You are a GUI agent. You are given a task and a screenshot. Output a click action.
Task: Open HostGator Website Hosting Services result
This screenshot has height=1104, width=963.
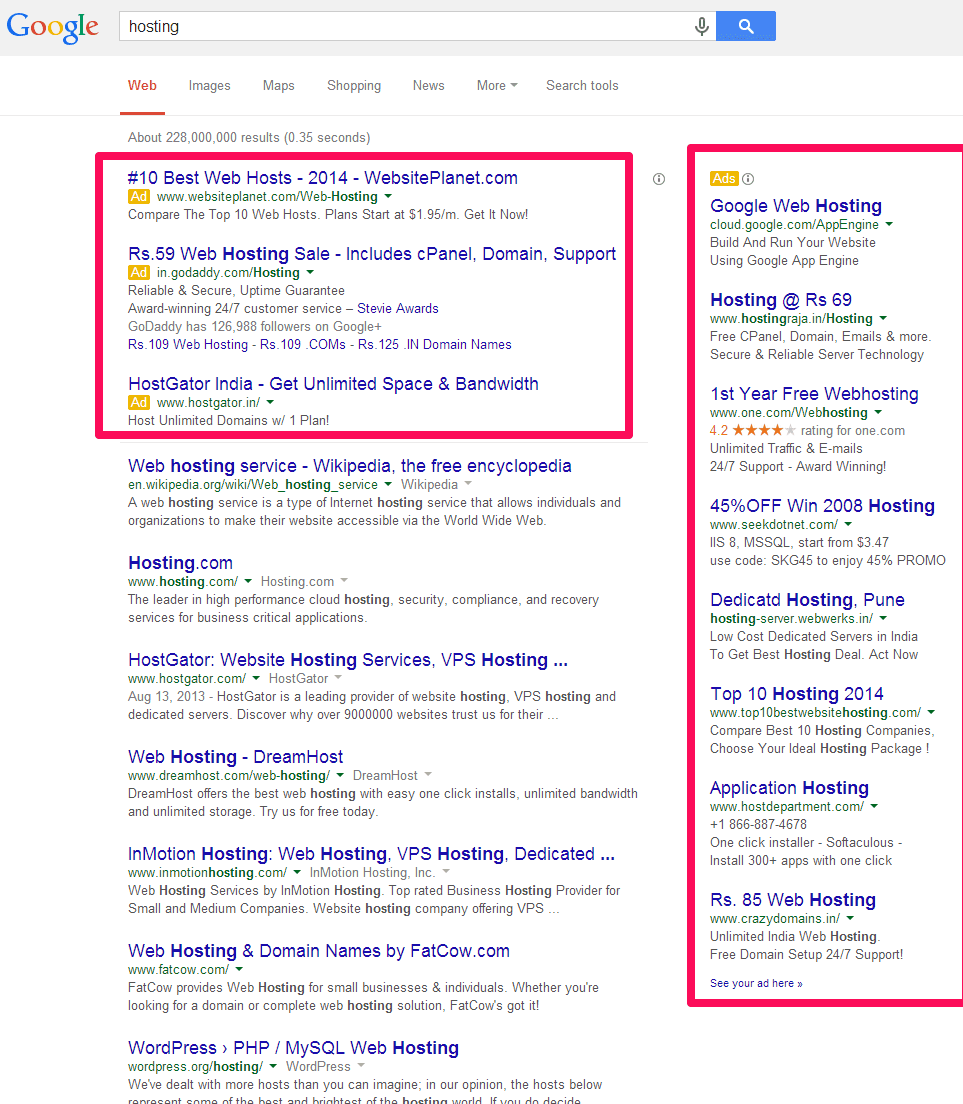pos(348,660)
